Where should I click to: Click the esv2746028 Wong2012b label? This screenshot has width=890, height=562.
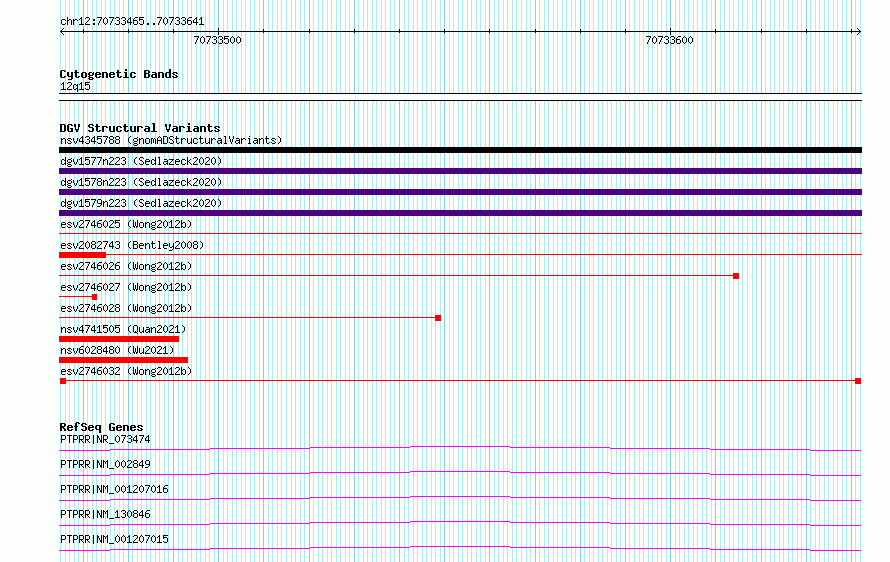click(x=126, y=308)
